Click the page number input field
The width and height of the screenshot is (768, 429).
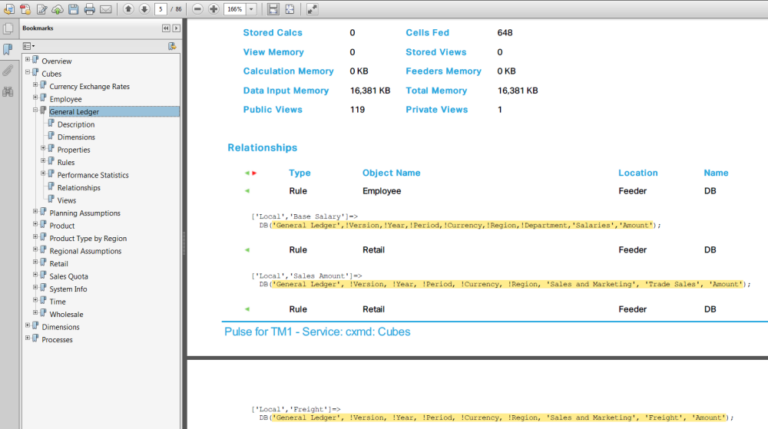[160, 9]
